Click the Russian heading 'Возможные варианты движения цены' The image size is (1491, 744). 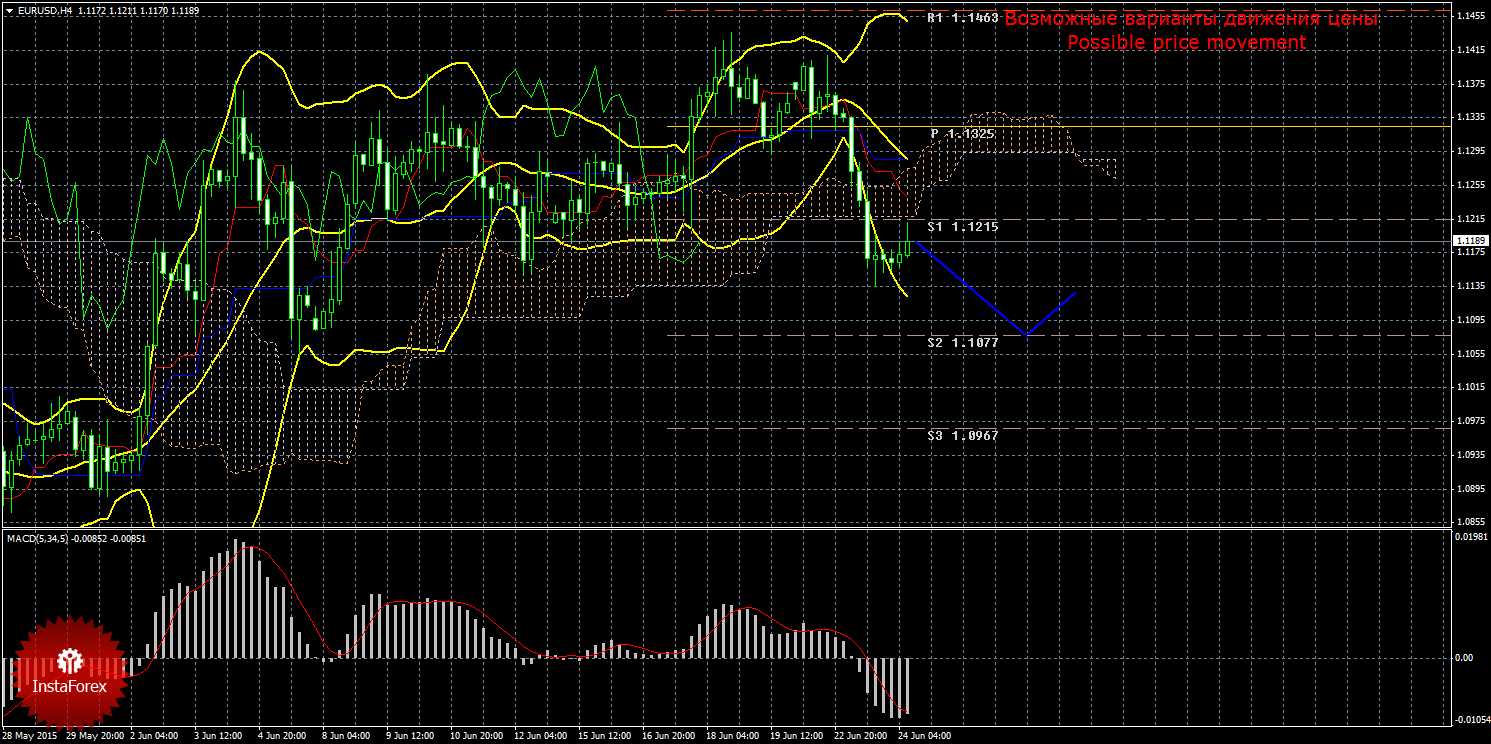tap(1191, 19)
